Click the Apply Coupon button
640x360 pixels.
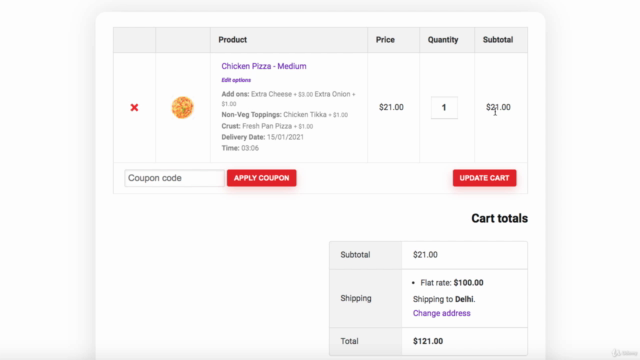(x=262, y=178)
